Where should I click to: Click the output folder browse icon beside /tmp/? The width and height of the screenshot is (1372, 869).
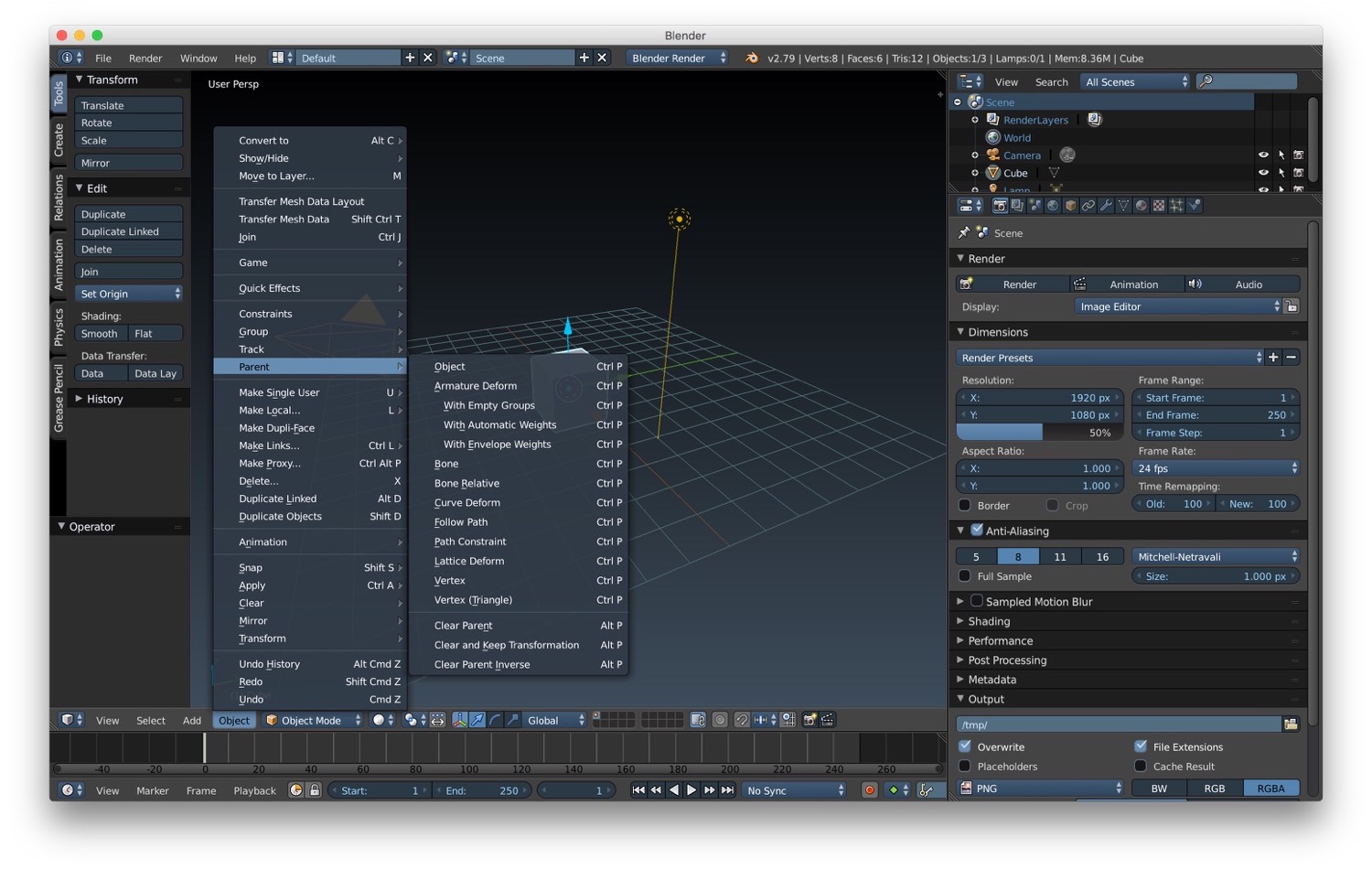[1291, 724]
